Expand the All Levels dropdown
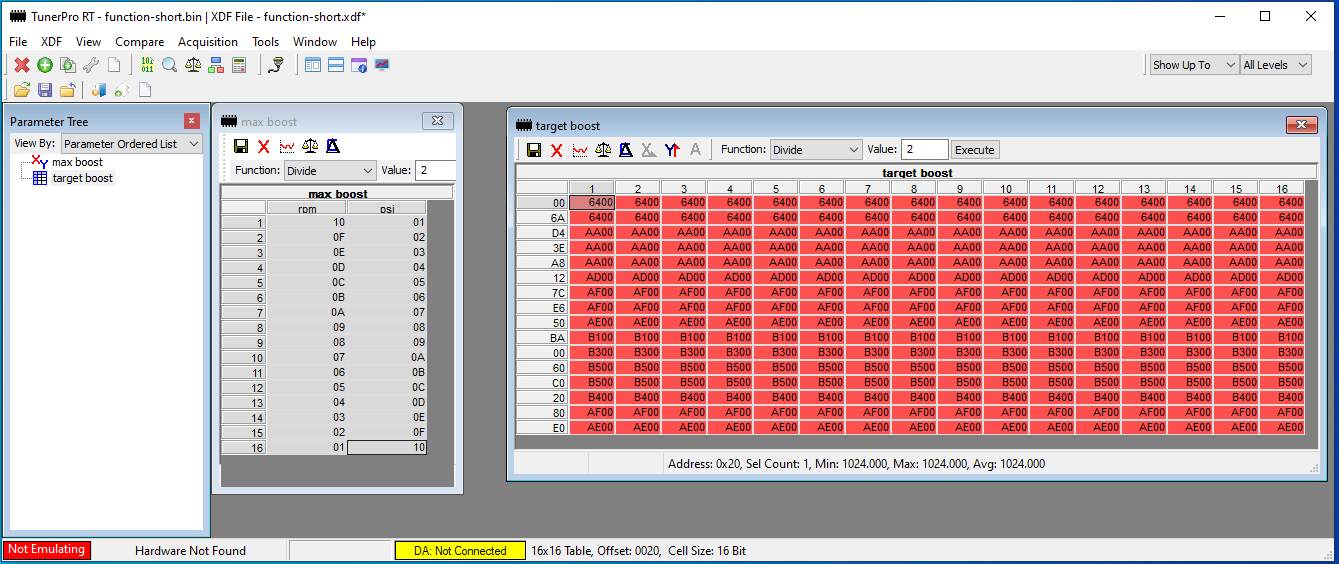This screenshot has width=1339, height=564. coord(1275,65)
